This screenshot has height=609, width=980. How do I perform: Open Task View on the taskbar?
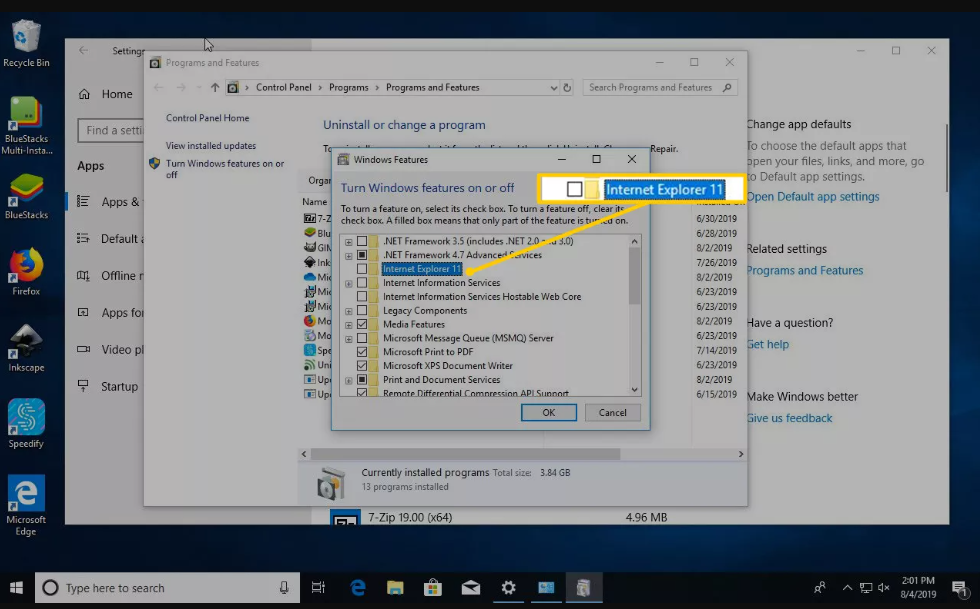(318, 588)
